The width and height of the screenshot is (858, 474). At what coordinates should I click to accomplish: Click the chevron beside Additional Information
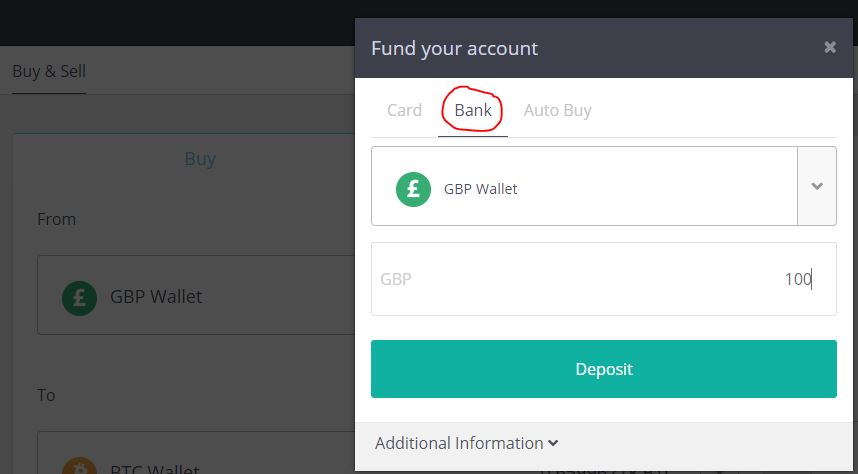[x=553, y=443]
